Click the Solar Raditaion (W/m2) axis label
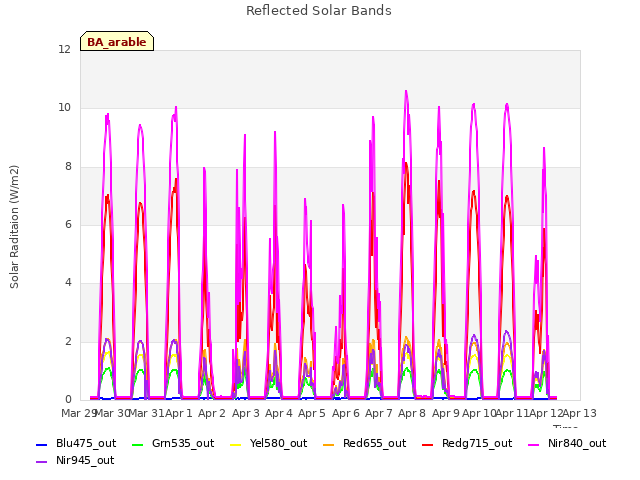The image size is (640, 480). pyautogui.click(x=14, y=227)
